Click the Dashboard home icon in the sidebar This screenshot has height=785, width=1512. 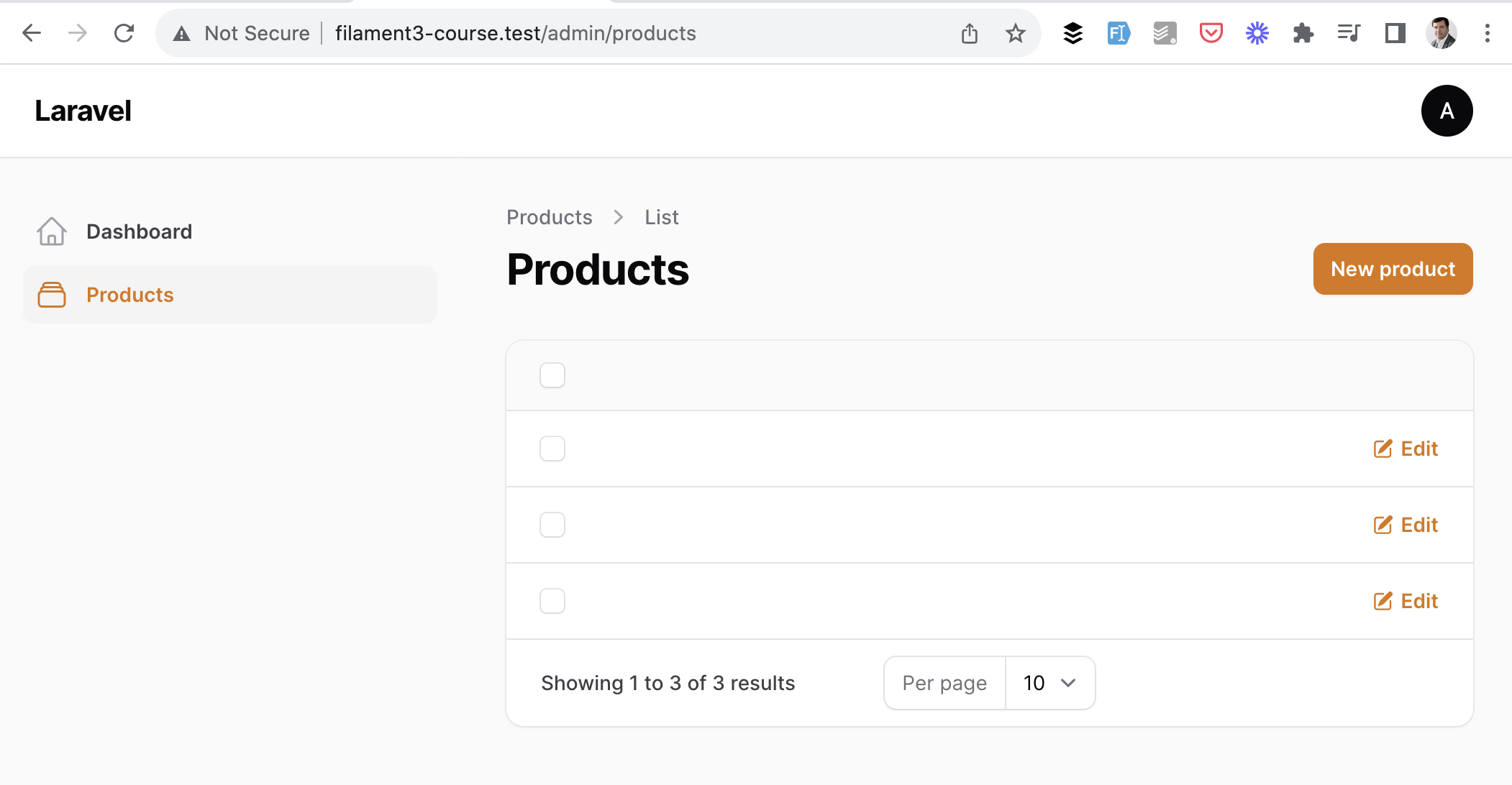tap(52, 231)
